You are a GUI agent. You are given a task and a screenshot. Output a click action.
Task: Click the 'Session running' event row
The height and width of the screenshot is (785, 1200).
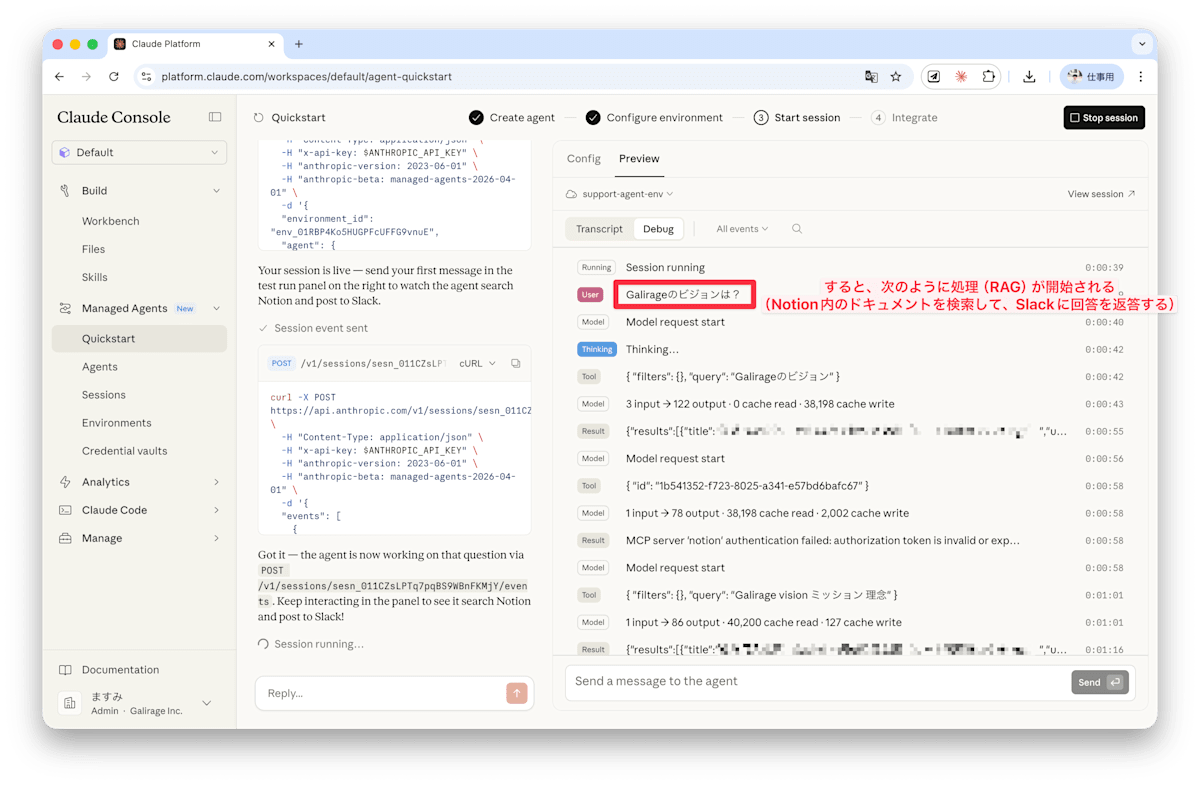(851, 267)
